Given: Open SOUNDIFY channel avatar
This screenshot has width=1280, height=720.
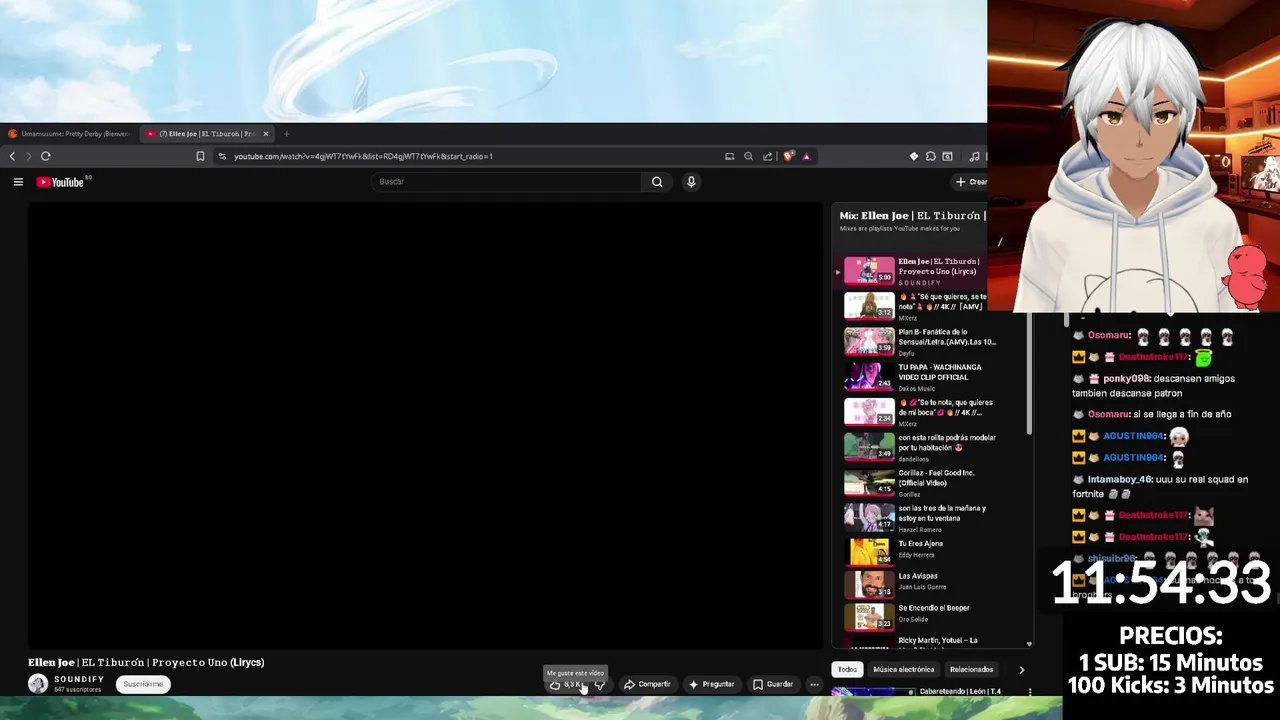Looking at the screenshot, I should coord(38,684).
